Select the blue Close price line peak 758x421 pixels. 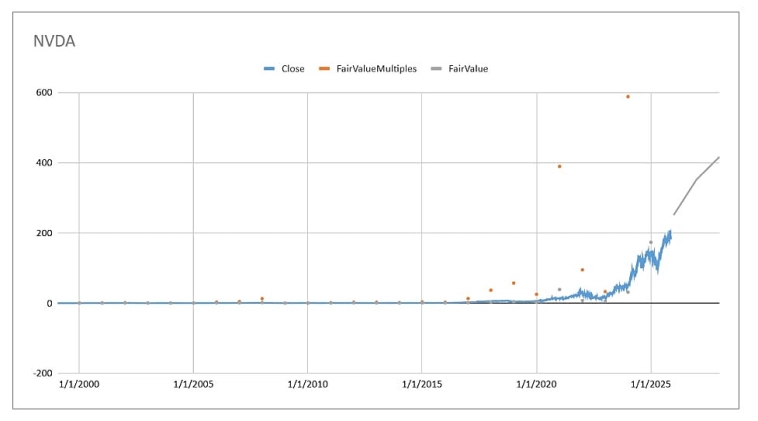tap(670, 232)
